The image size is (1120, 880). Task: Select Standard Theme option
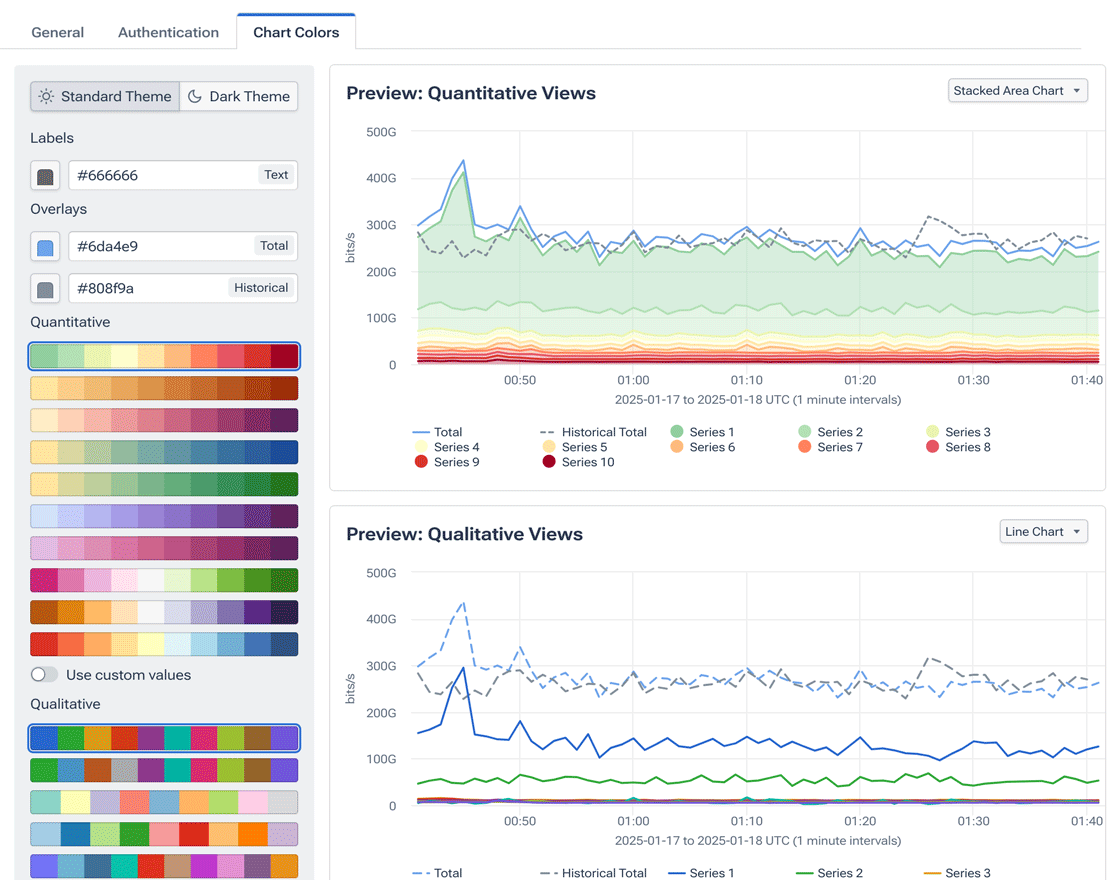point(105,97)
